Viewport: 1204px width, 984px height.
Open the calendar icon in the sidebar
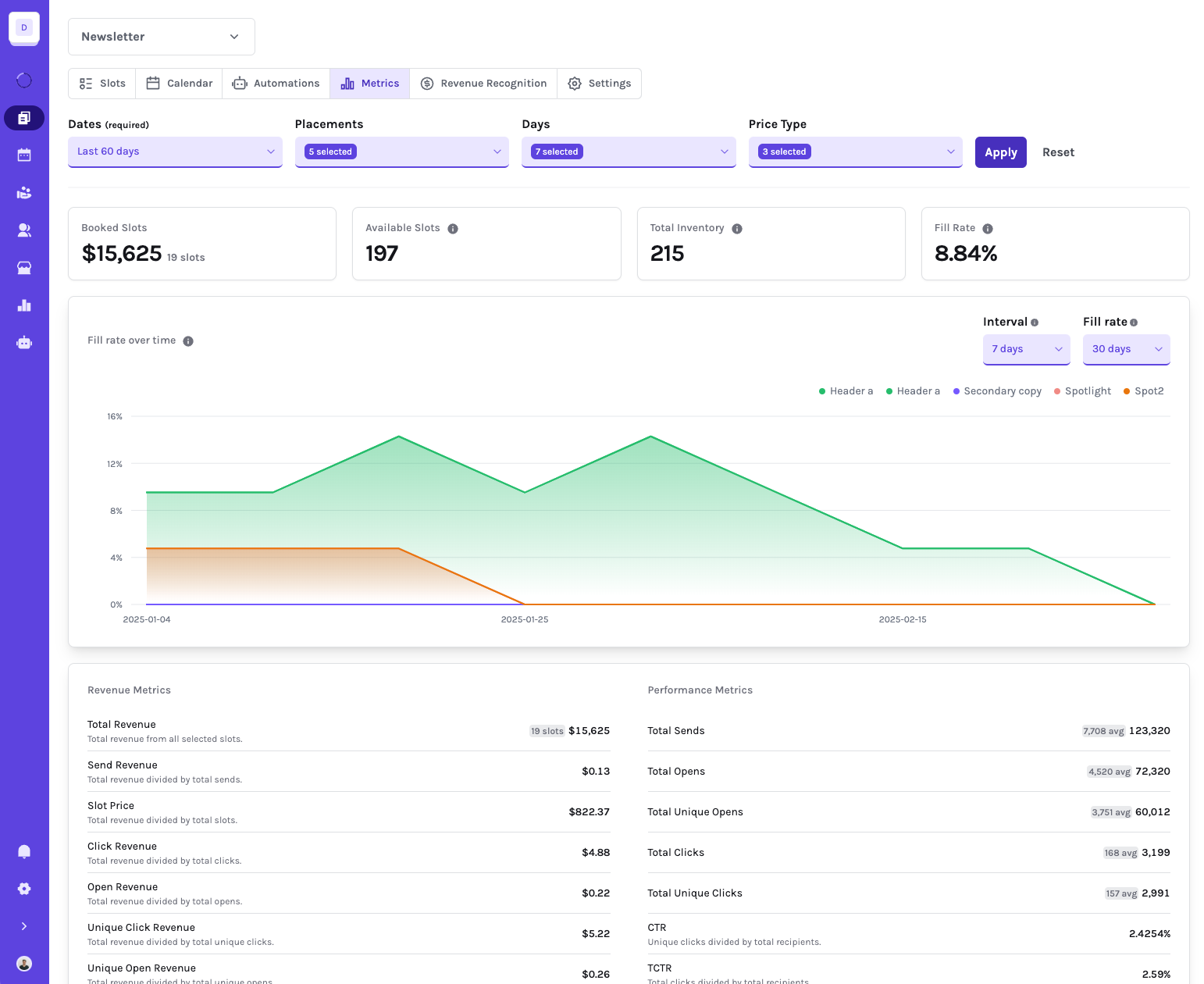pos(24,155)
